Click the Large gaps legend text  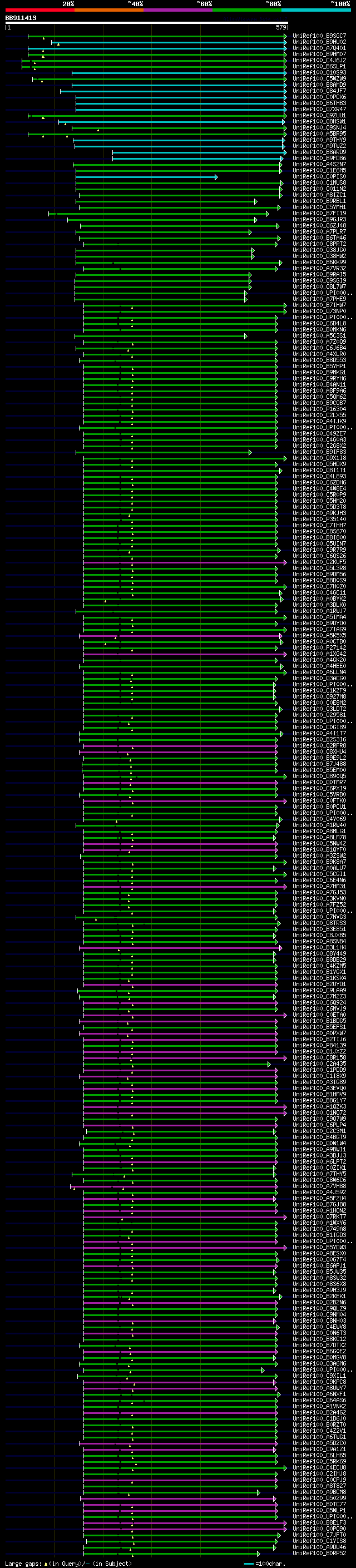[x=68, y=1564]
